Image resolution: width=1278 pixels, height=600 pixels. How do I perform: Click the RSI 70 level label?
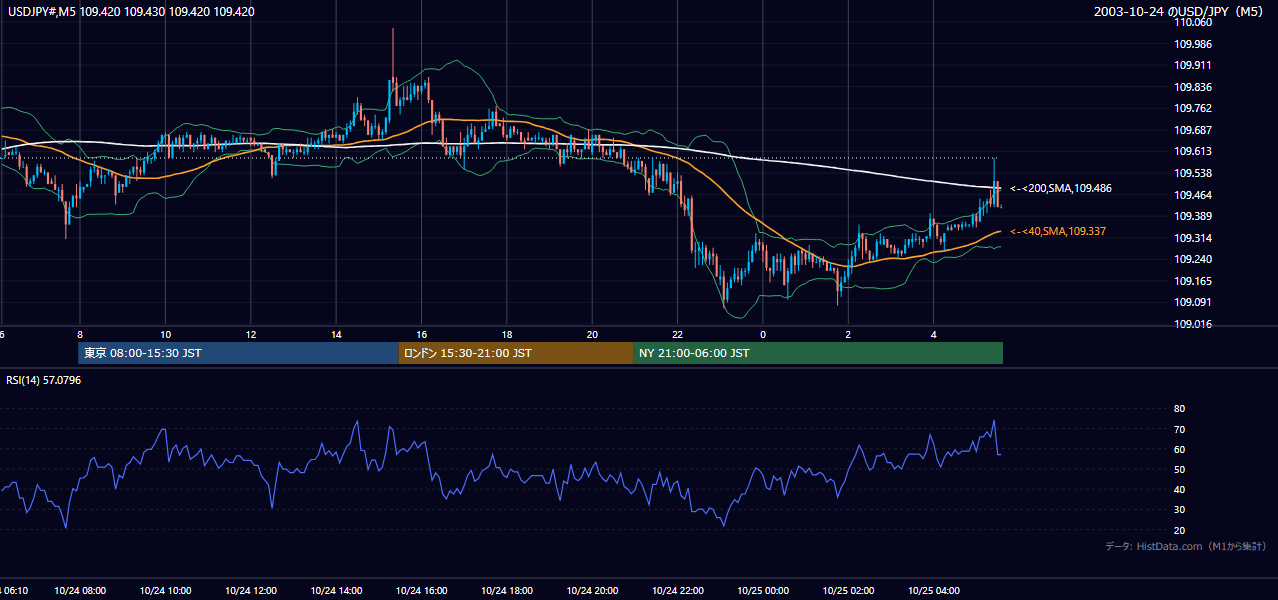1179,429
